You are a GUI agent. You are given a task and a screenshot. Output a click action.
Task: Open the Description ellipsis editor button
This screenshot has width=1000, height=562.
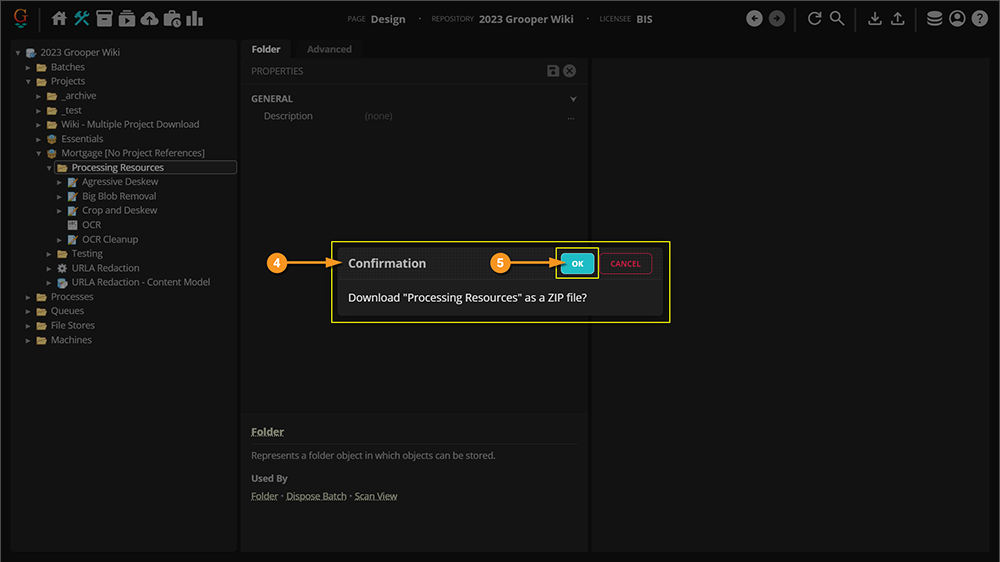(571, 117)
